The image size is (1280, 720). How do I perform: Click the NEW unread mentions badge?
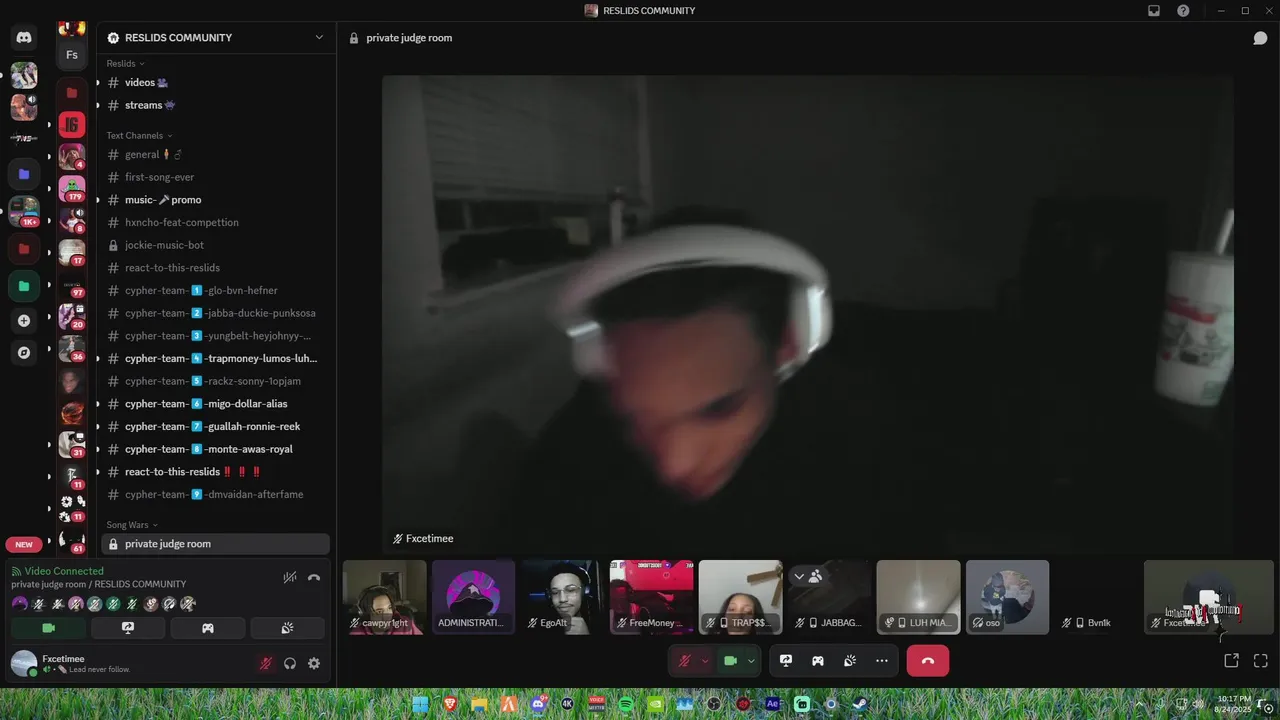pos(24,545)
